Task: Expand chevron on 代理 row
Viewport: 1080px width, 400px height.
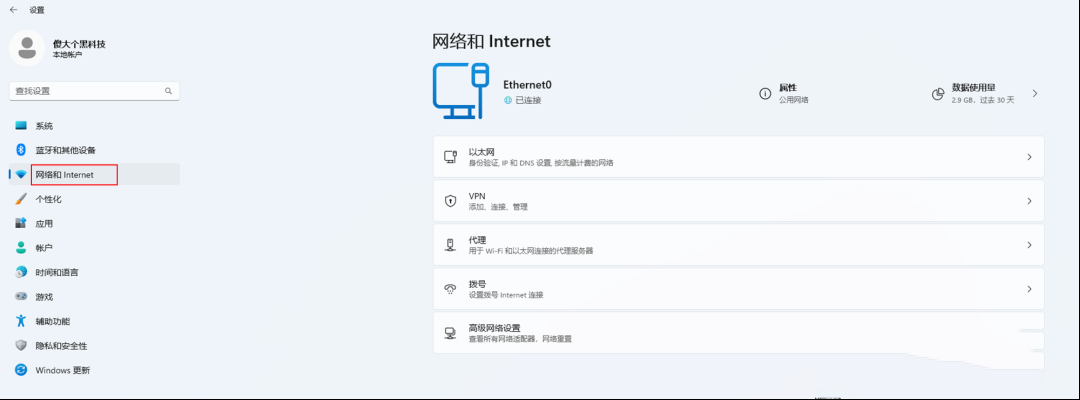Action: (x=1029, y=245)
